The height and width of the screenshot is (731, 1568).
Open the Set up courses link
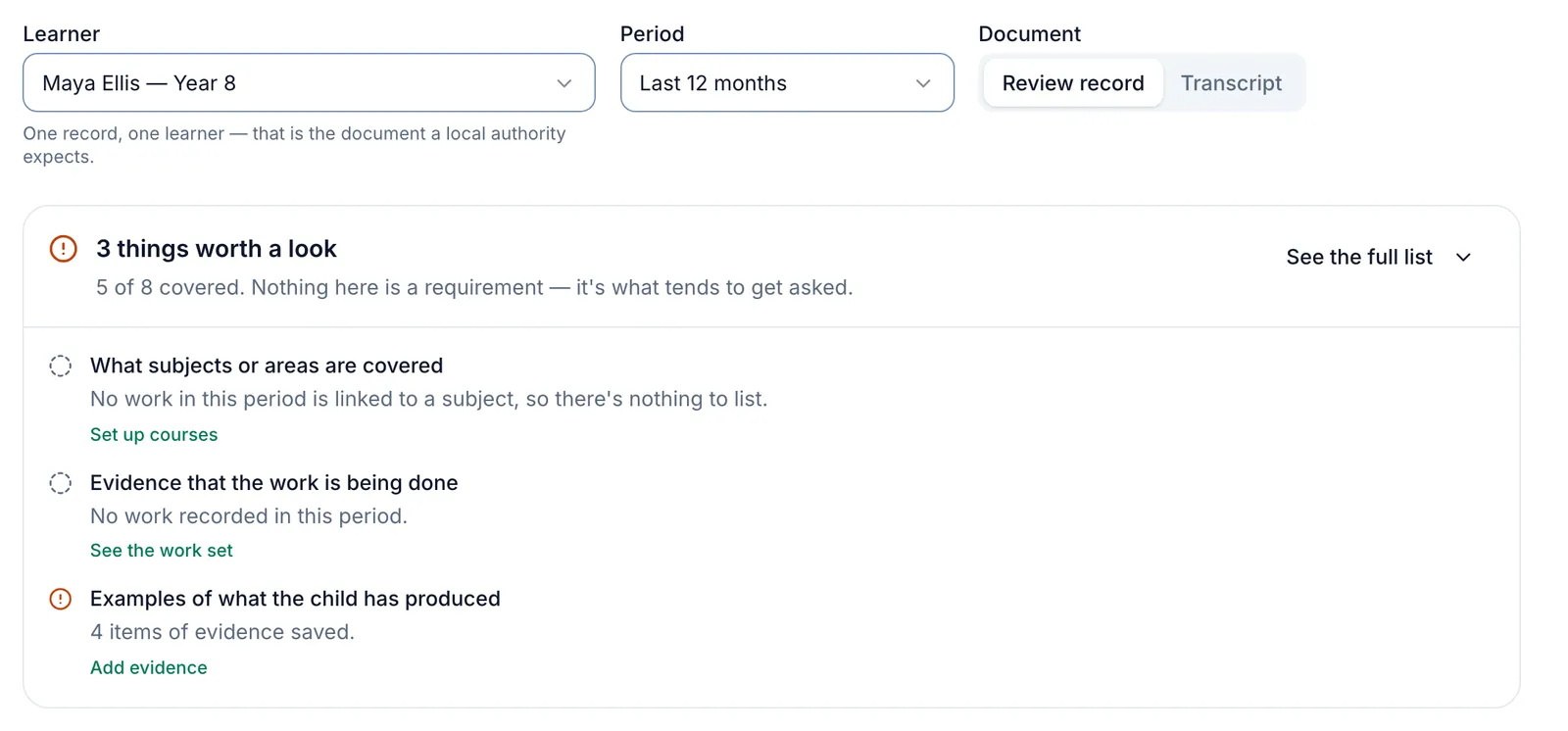click(x=154, y=434)
